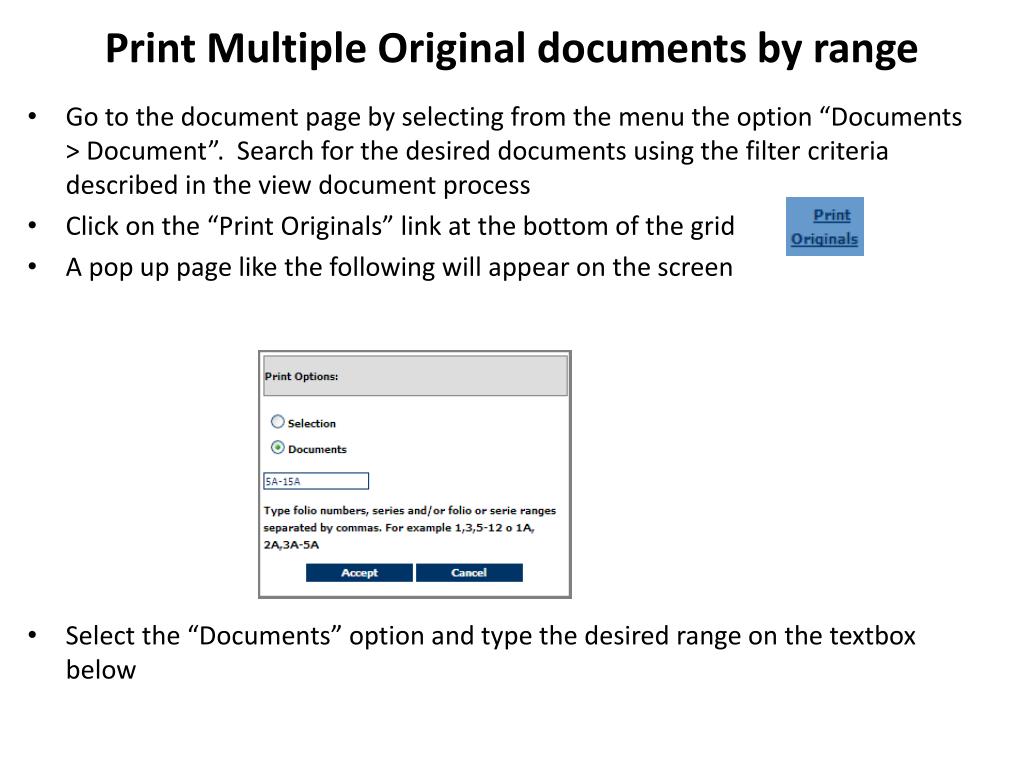Click the bullet text Go to the document page
The width and height of the screenshot is (1024, 768).
(x=513, y=151)
